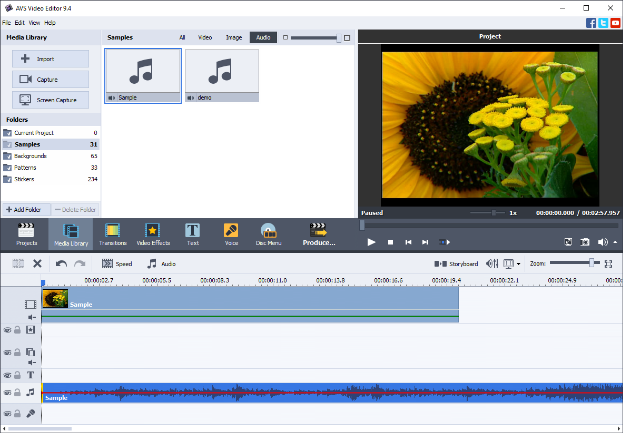Viewport: 624px width, 434px height.
Task: Click the Projects icon
Action: [x=27, y=235]
